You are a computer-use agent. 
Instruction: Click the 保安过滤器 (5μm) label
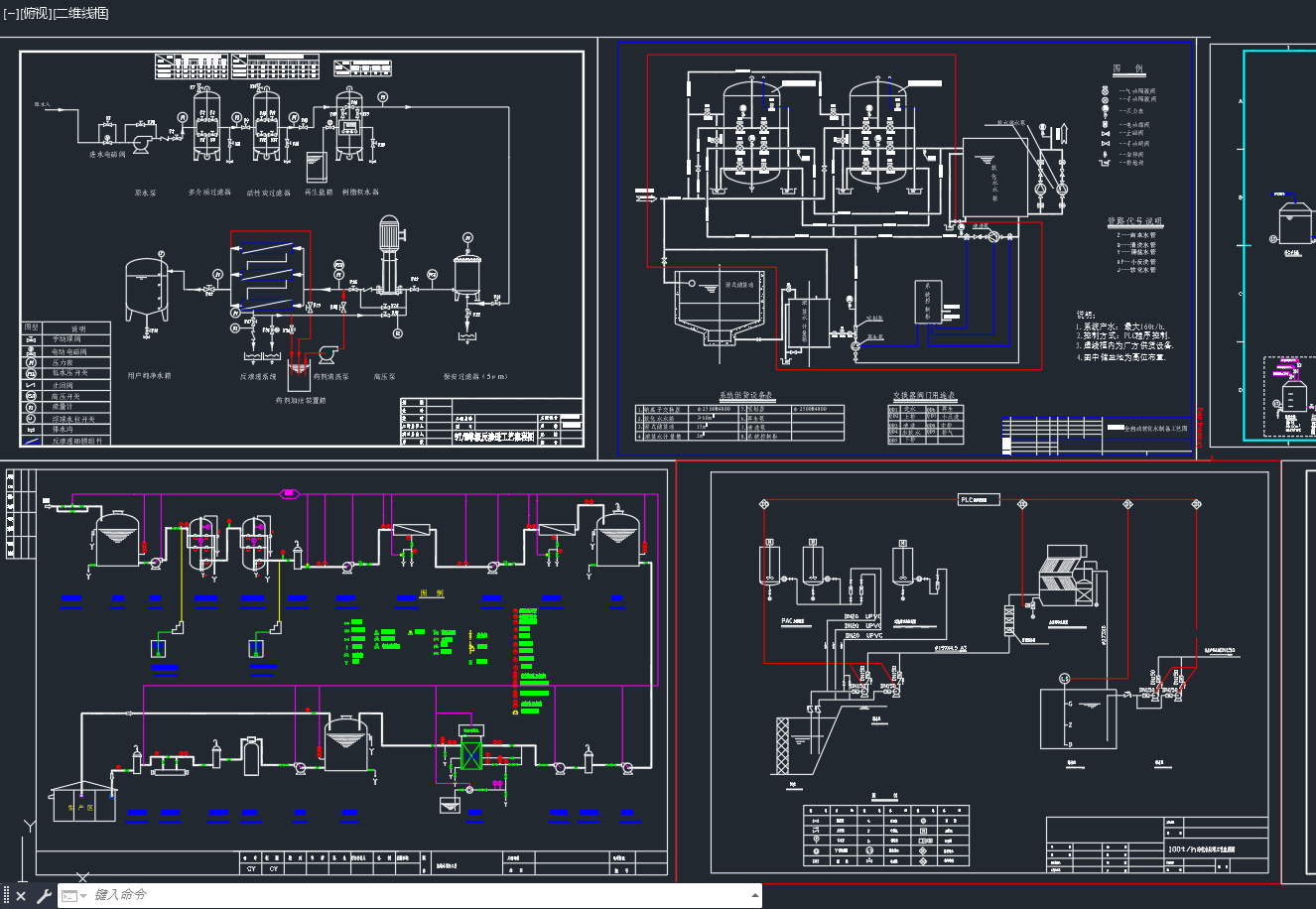point(475,377)
